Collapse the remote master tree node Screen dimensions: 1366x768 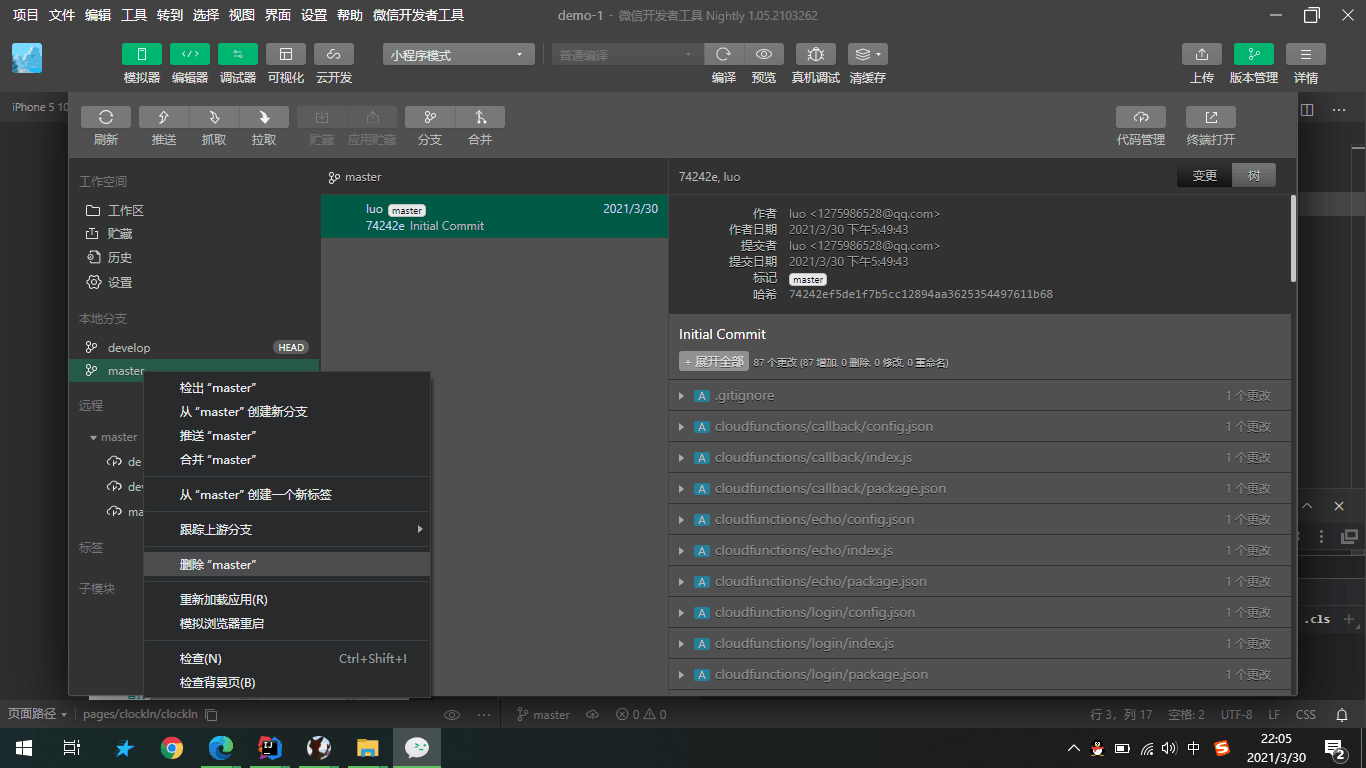click(94, 437)
